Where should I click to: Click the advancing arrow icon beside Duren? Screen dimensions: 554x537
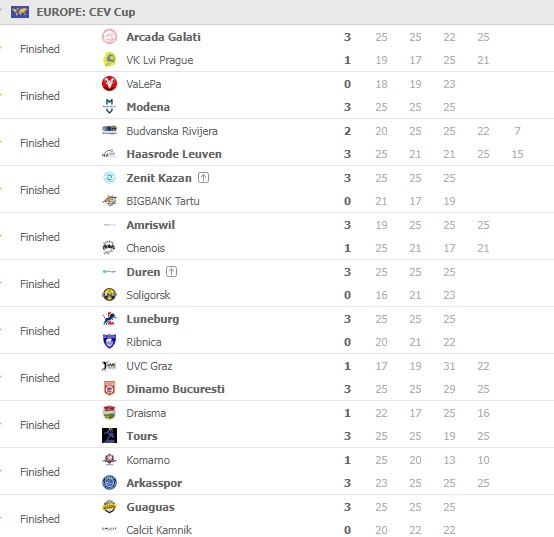click(x=171, y=272)
